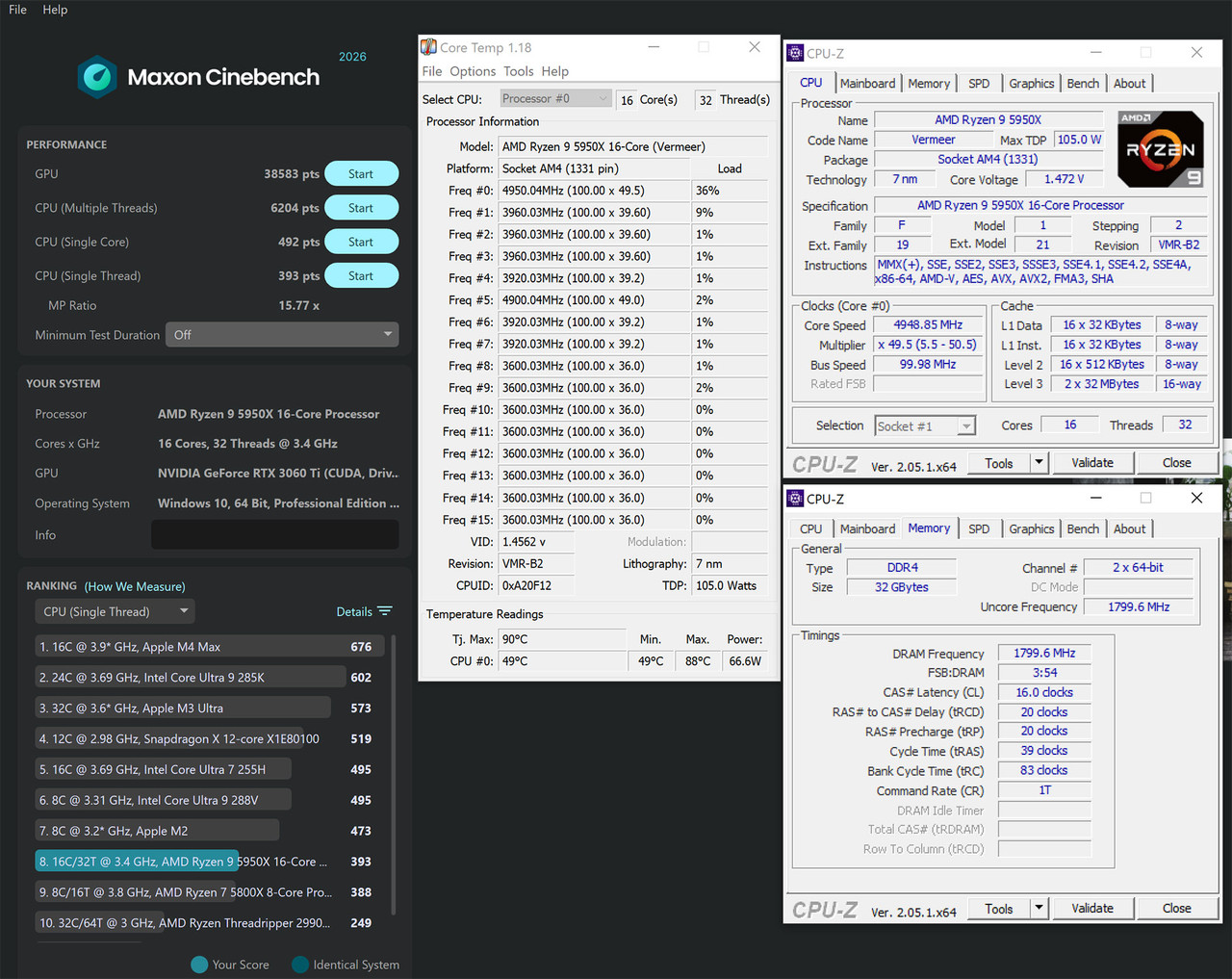1232x979 pixels.
Task: Click the AMD Ryzen 9 logo in CPU-Z
Action: click(1161, 149)
